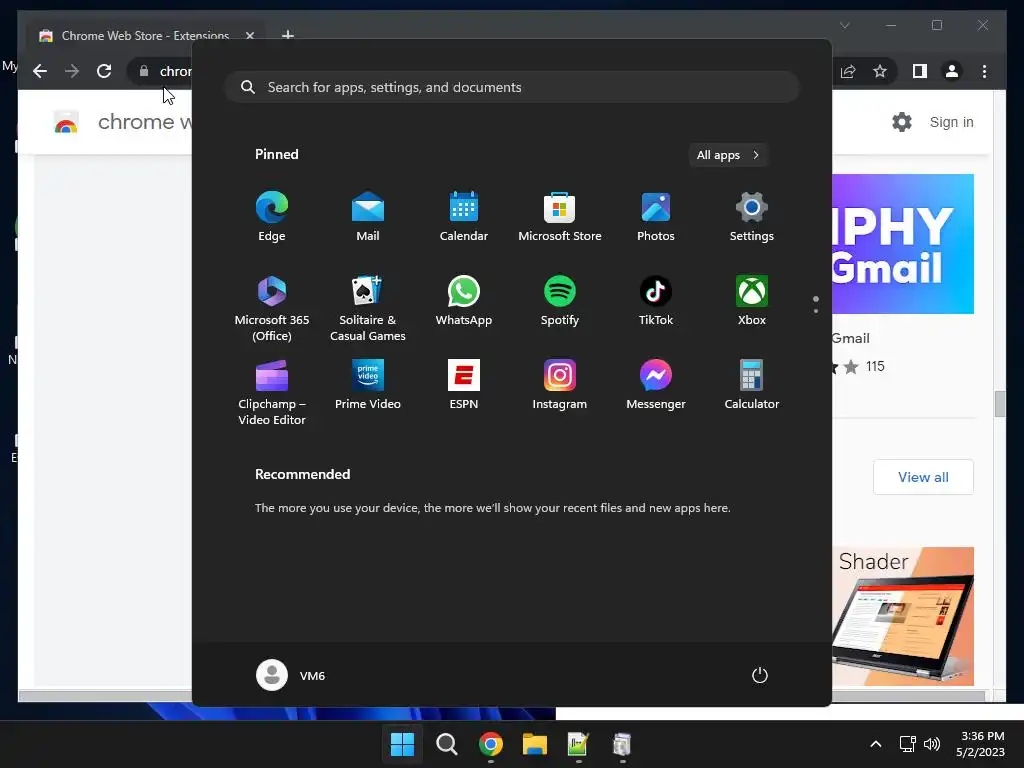The width and height of the screenshot is (1024, 768).
Task: Open File Explorer from the taskbar
Action: [x=535, y=744]
